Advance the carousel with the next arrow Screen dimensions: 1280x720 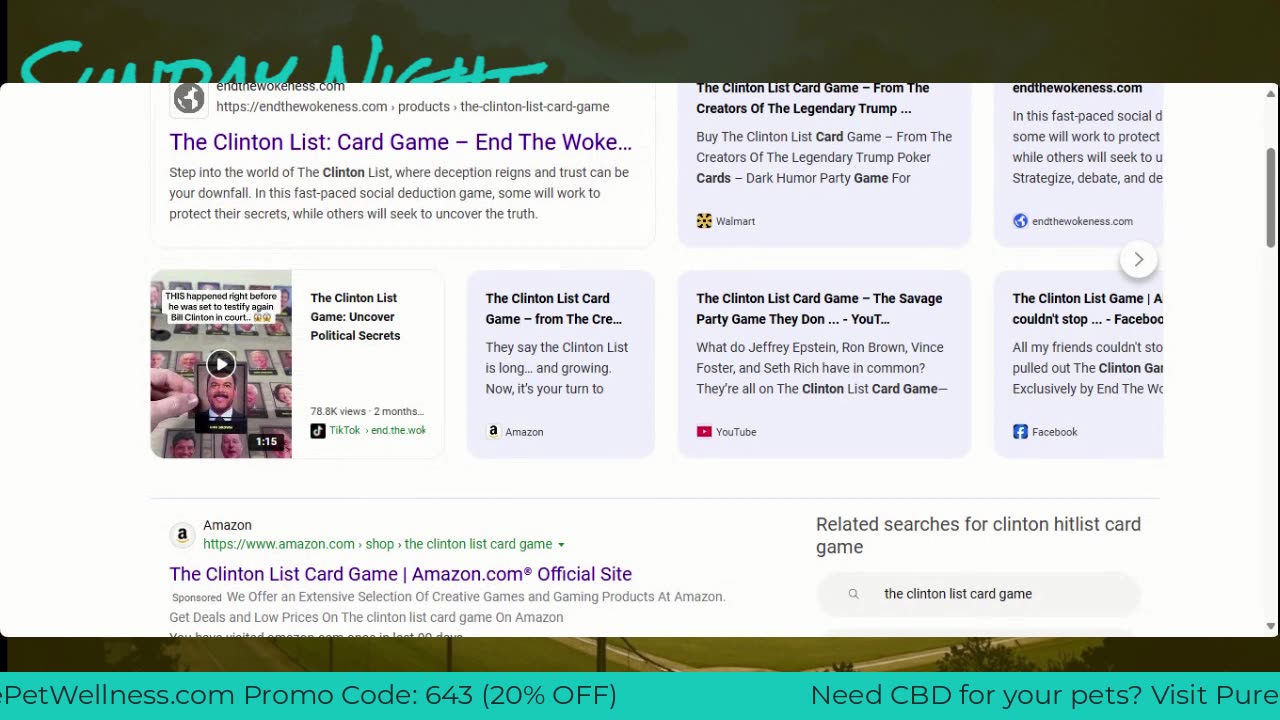1138,259
